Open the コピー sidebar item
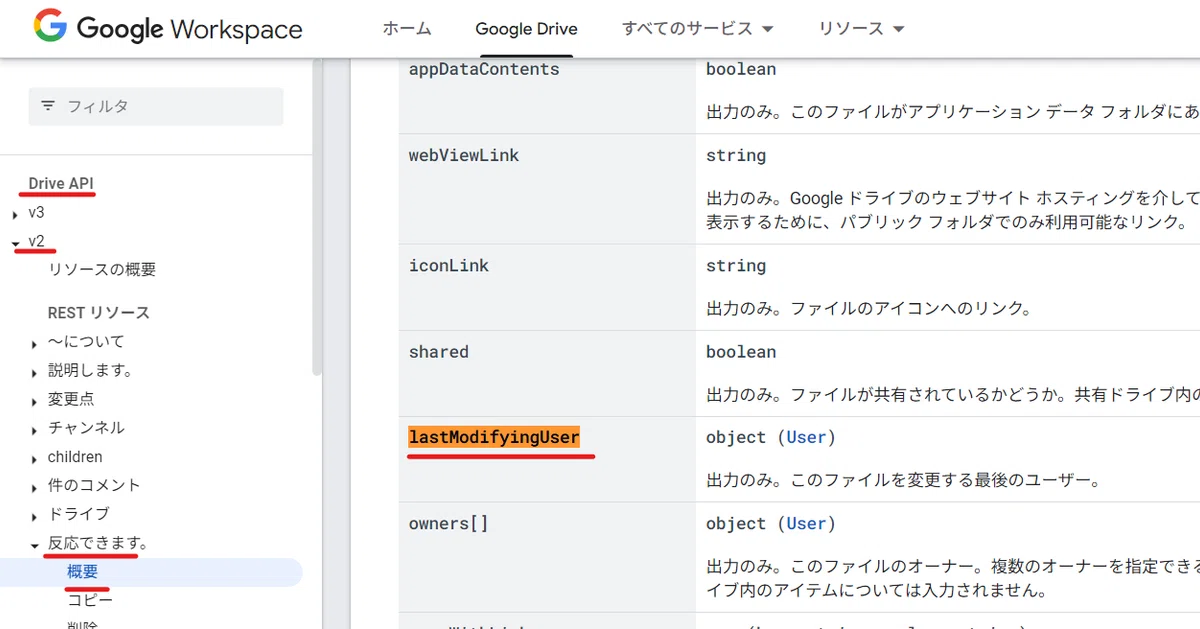Screen dimensions: 1200x629 point(90,600)
